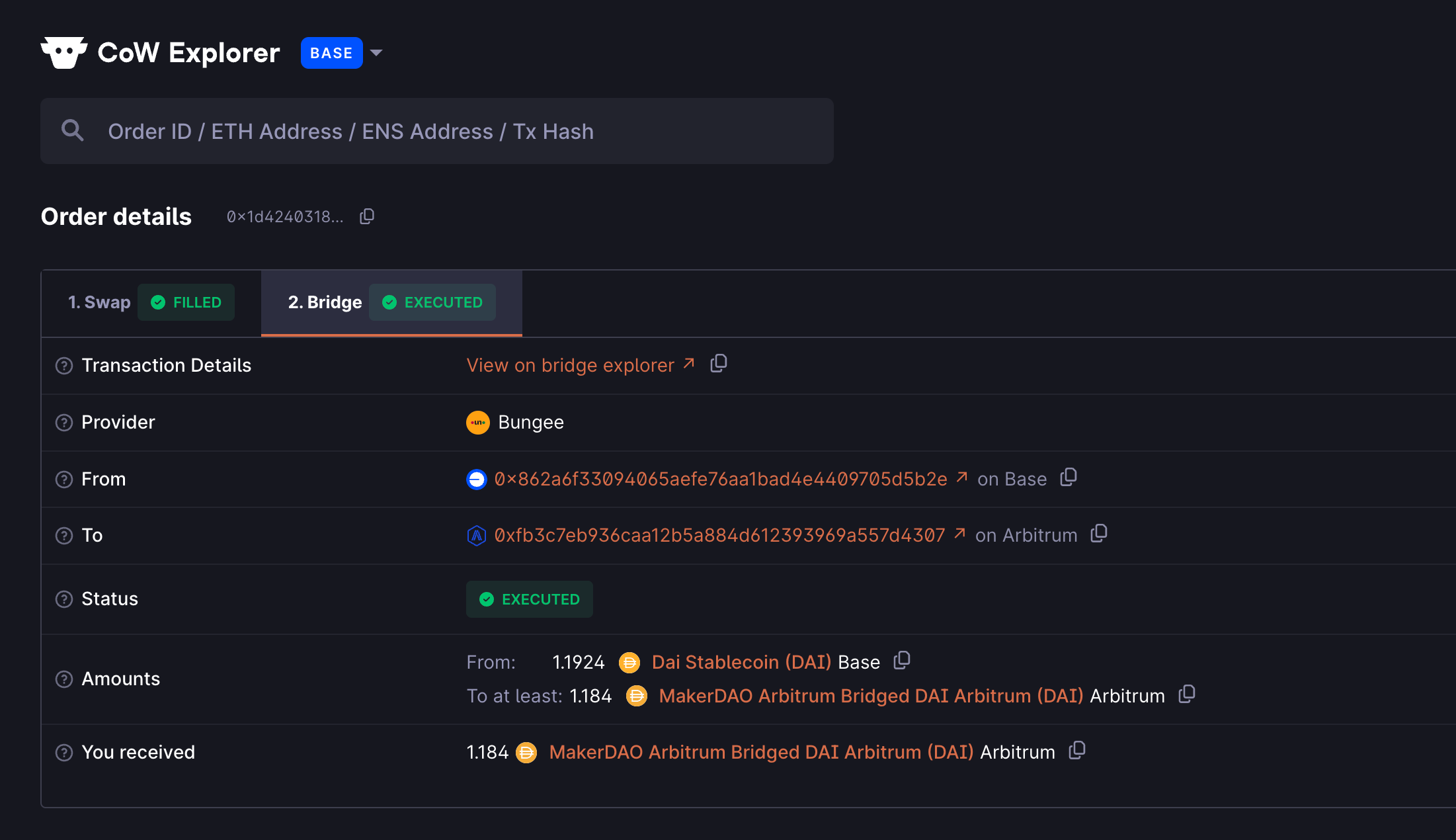Click help icon beside Amounts
This screenshot has height=840, width=1456.
click(64, 679)
